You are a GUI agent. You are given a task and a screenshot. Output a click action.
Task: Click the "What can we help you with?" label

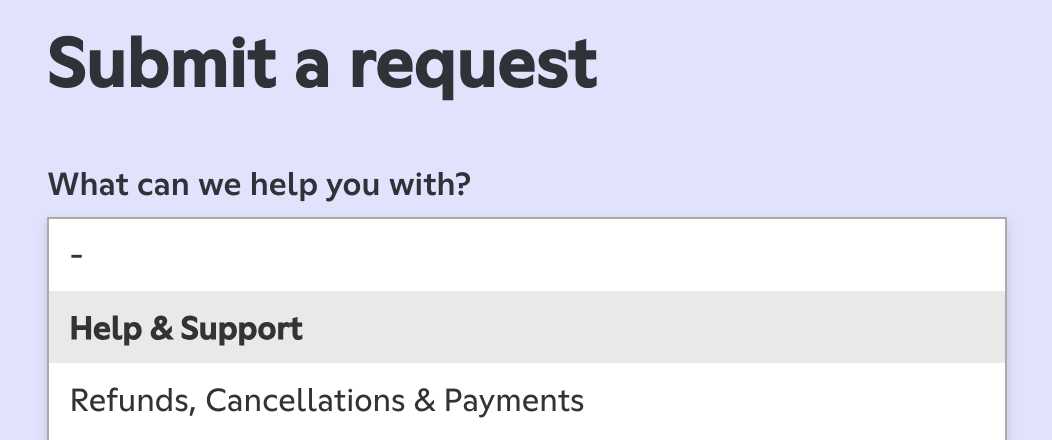click(x=259, y=185)
